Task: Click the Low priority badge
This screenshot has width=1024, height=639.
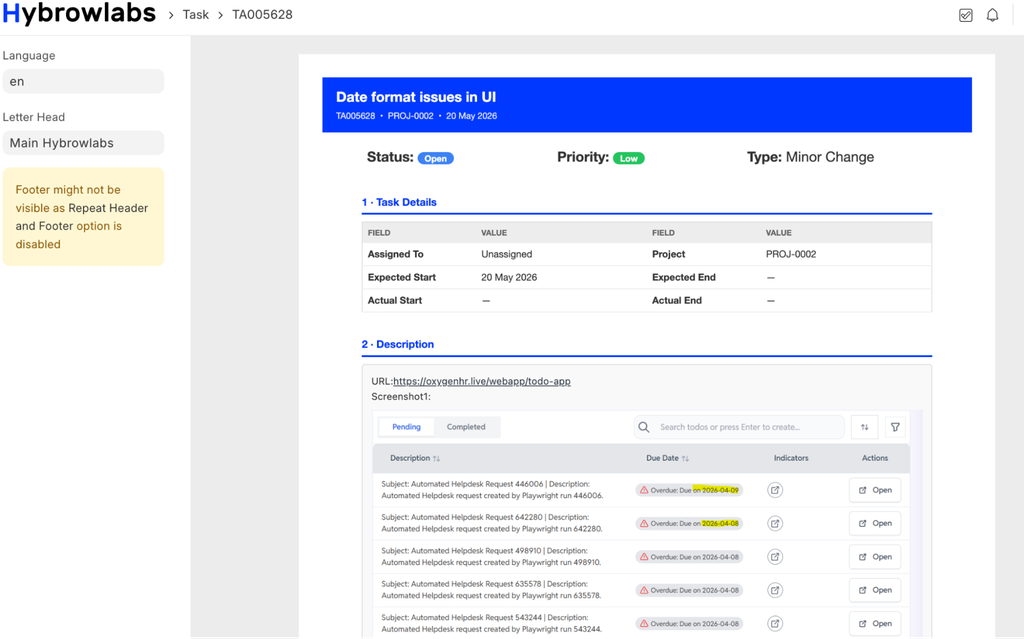Action: click(628, 158)
